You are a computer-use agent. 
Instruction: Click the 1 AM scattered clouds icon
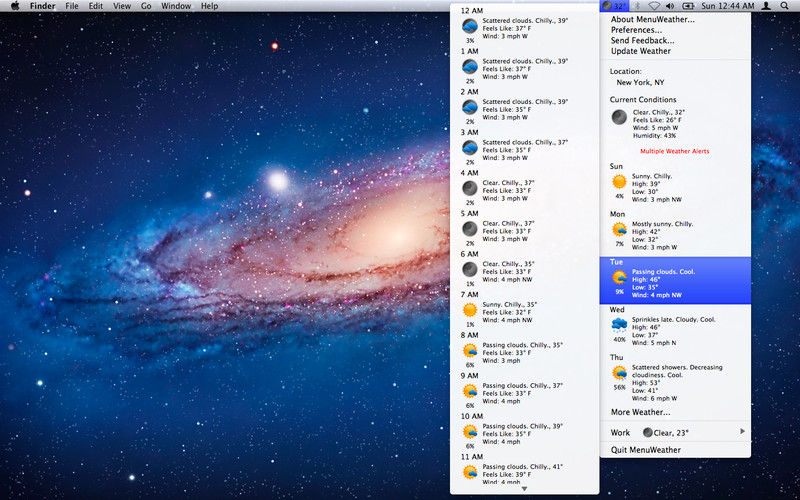pos(470,67)
